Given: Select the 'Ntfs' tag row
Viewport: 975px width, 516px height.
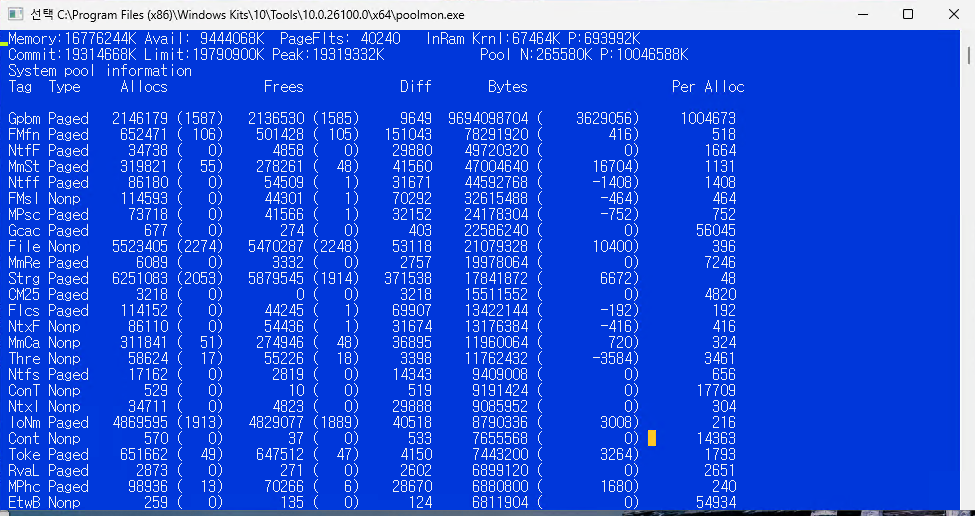Looking at the screenshot, I should click(x=372, y=375).
